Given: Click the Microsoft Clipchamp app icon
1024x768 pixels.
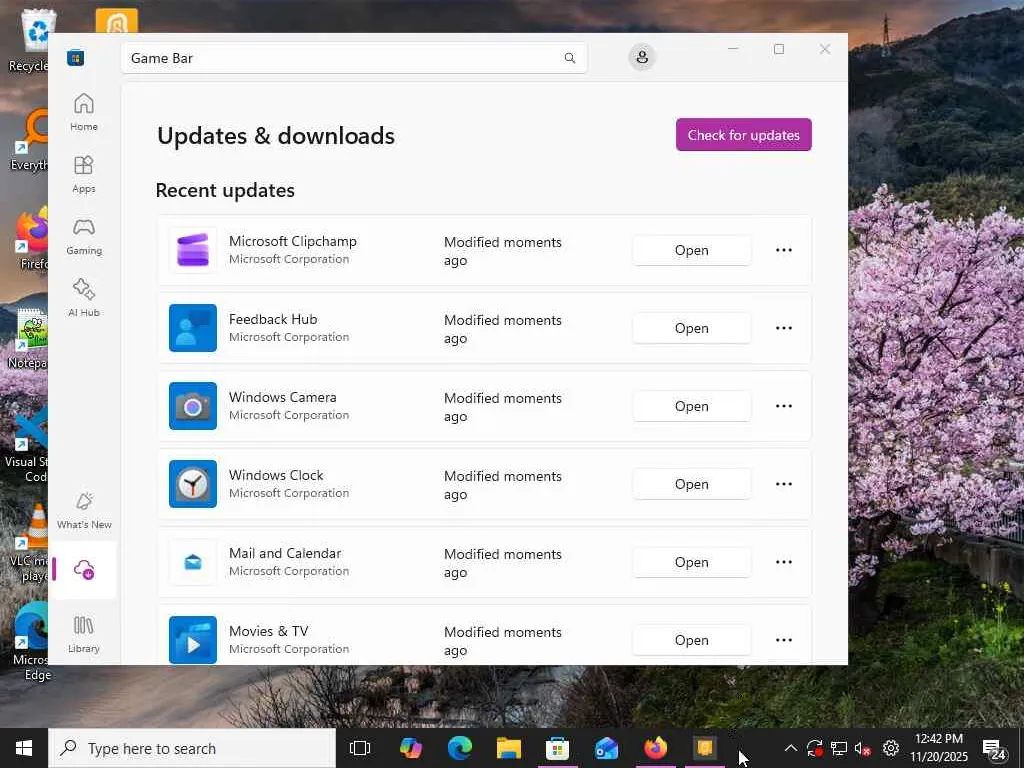Looking at the screenshot, I should 193,250.
